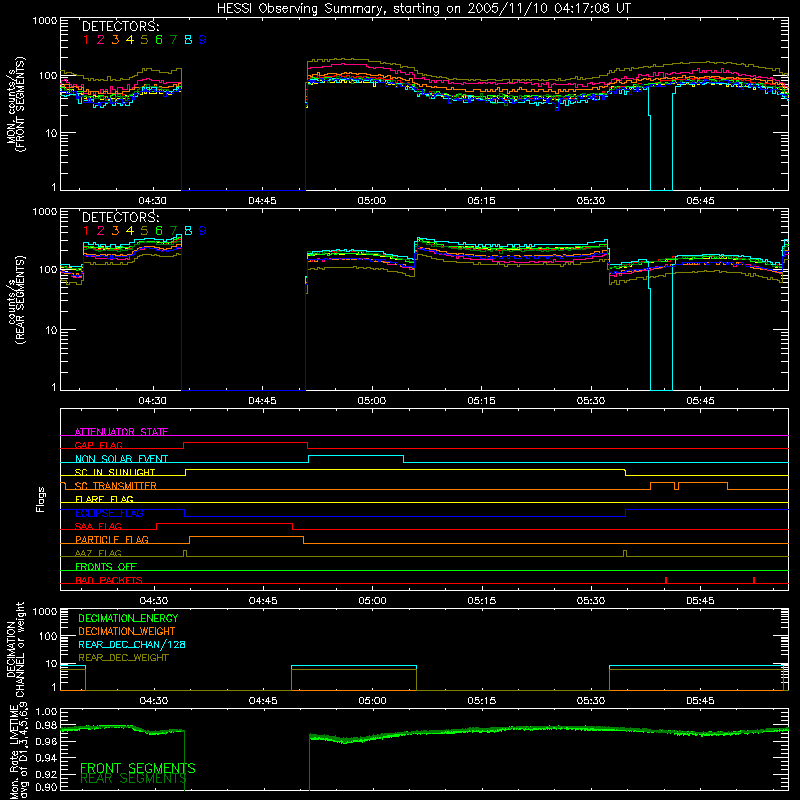Click the 04:30 tick under the front segments plot
The width and height of the screenshot is (800, 800).
pyautogui.click(x=153, y=201)
